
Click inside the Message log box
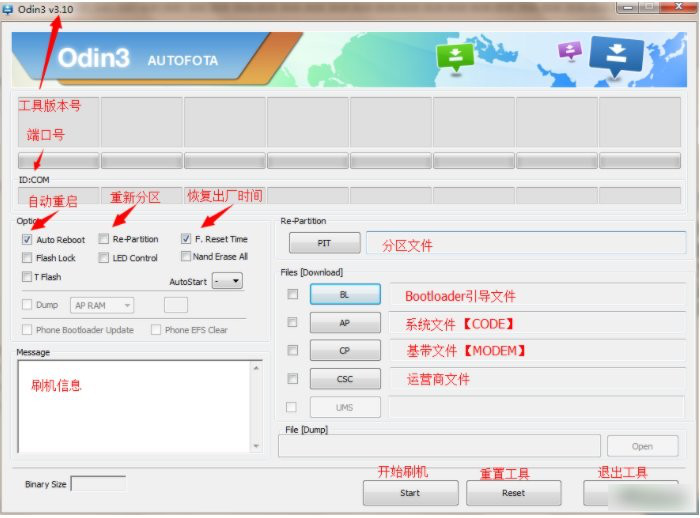tap(135, 406)
